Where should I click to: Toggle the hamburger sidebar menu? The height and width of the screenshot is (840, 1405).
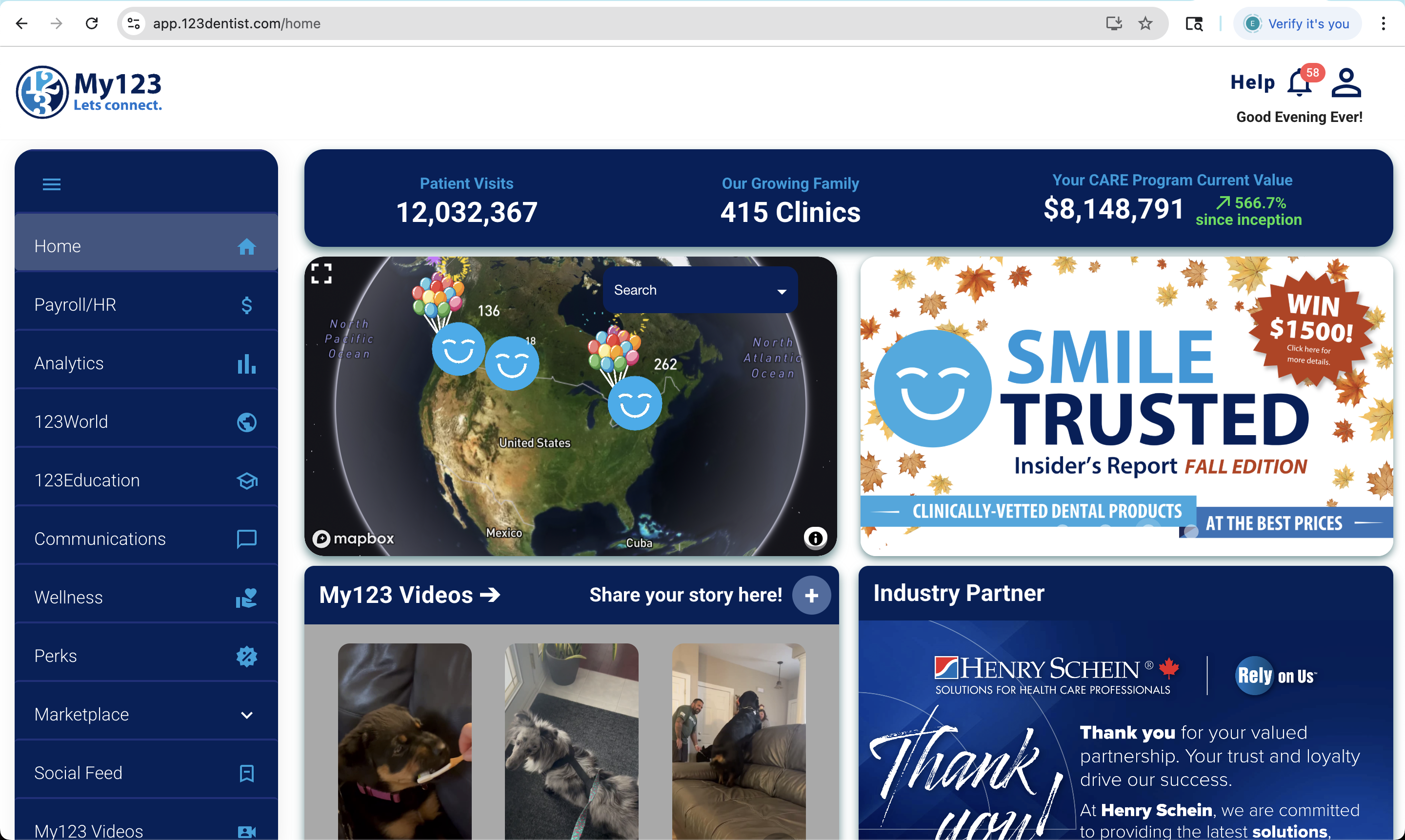52,184
